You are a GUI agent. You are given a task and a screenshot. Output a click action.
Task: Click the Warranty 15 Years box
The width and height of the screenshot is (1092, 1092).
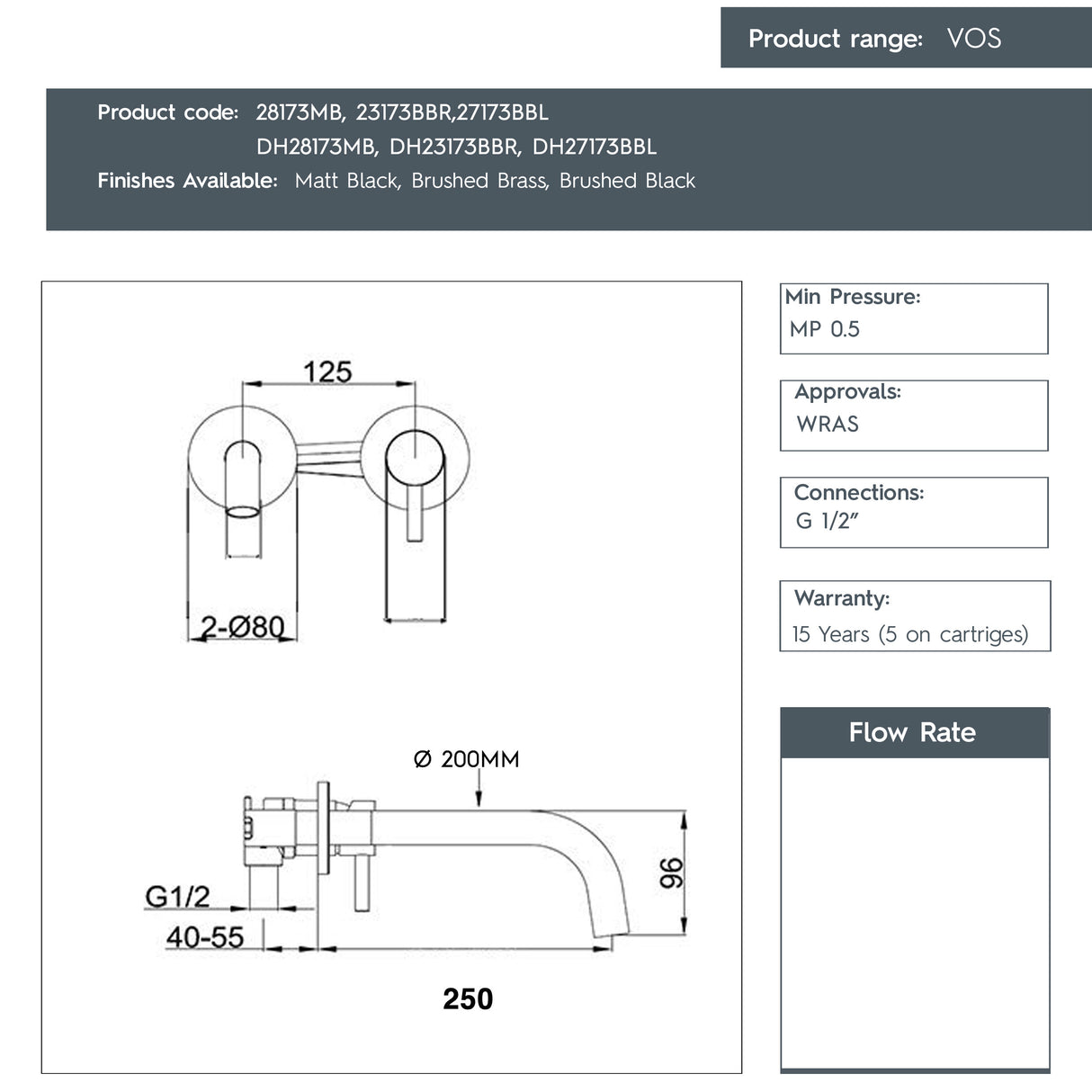click(914, 616)
